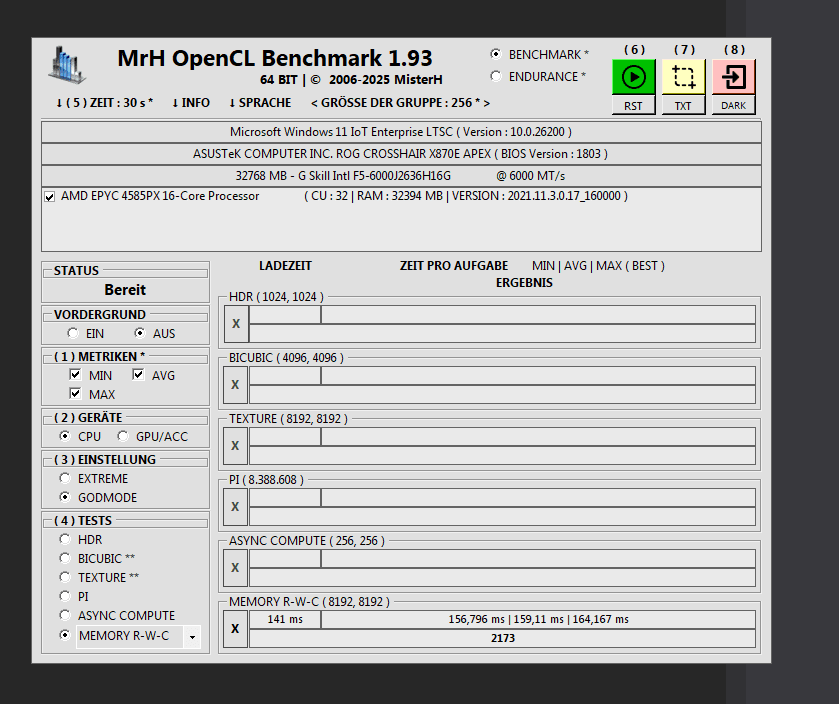Click the yellow screenshot capture icon
The height and width of the screenshot is (704, 839).
tap(683, 77)
